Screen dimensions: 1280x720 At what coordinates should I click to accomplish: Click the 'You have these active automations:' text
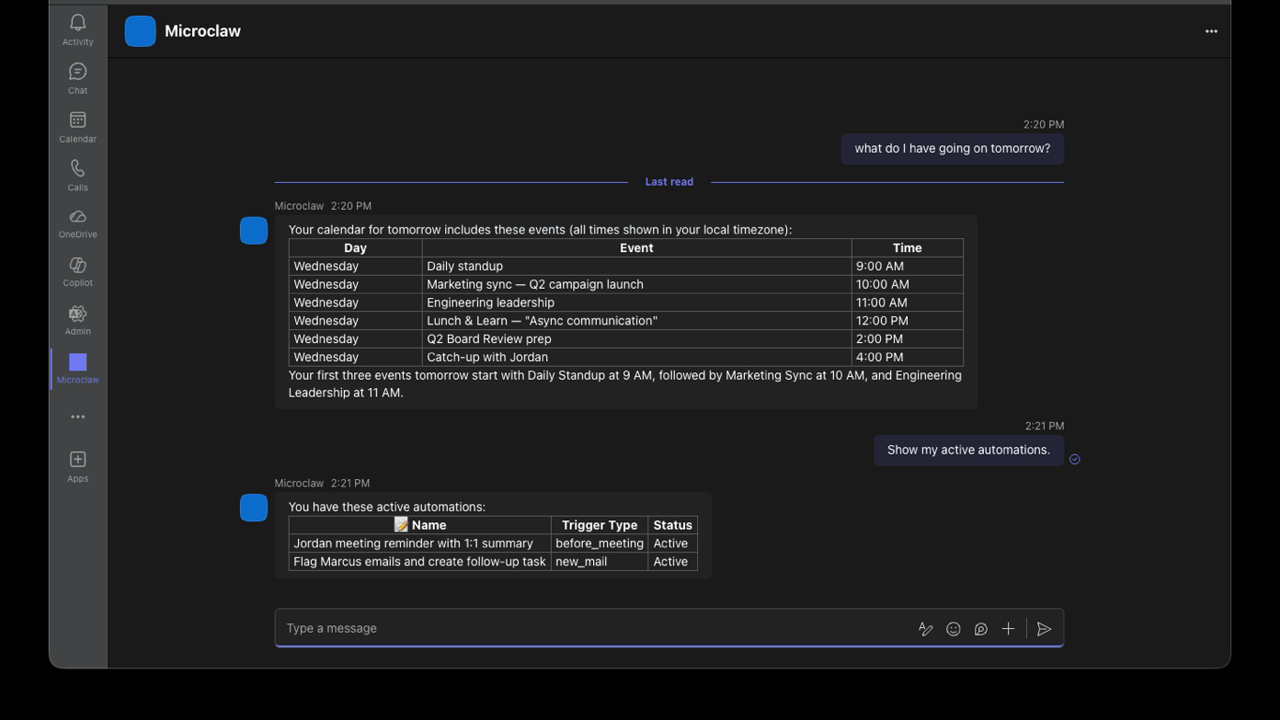387,507
